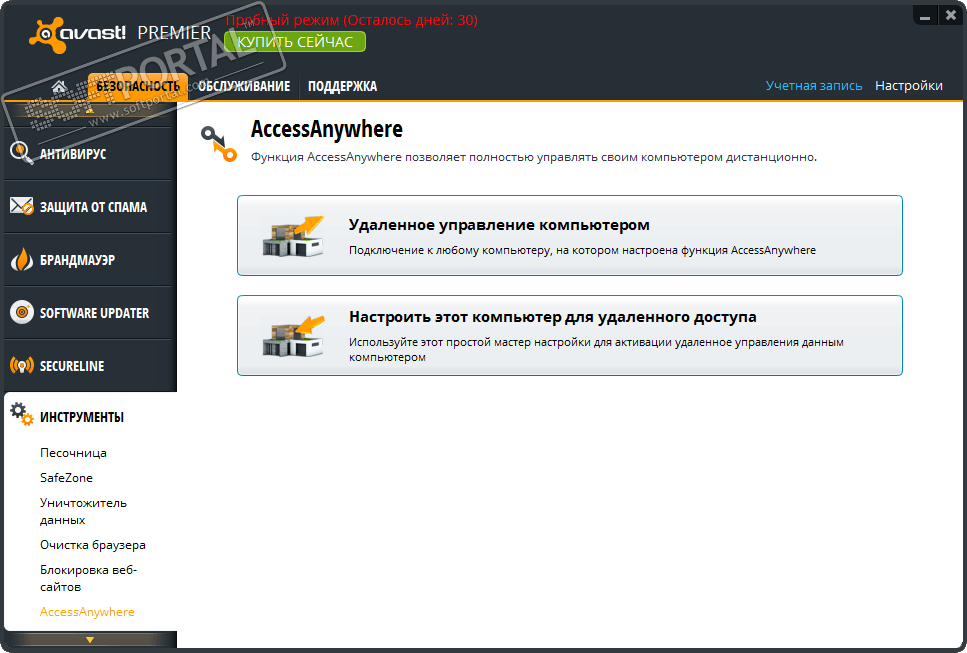The height and width of the screenshot is (653, 967).
Task: Select AccessAnywhere in tools list
Action: 87,612
